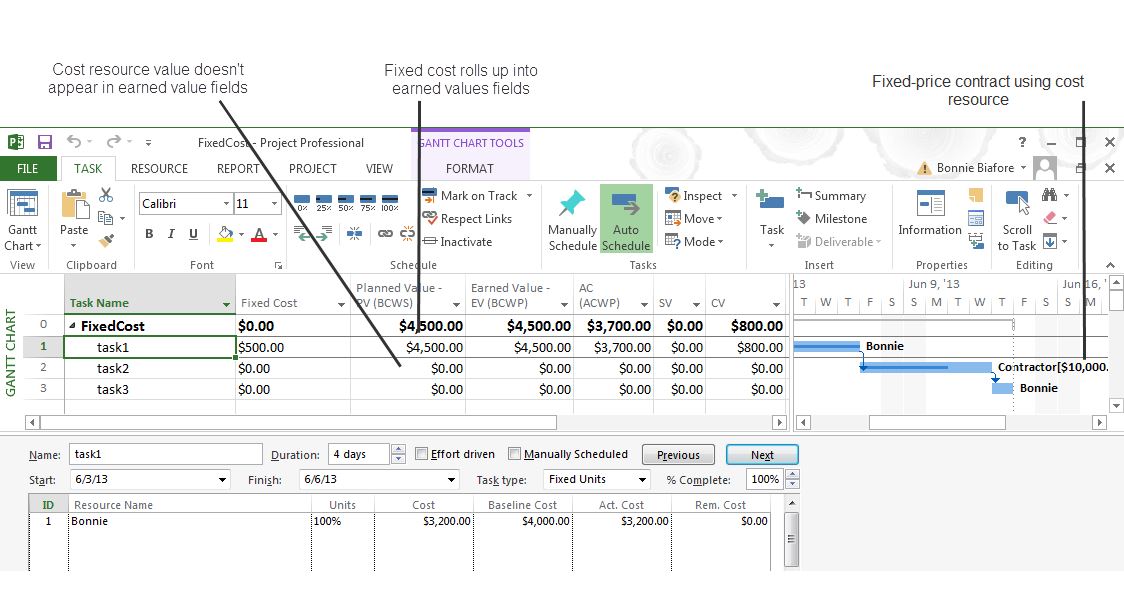The image size is (1124, 592).
Task: Pick the yellow background color swatch
Action: (225, 234)
